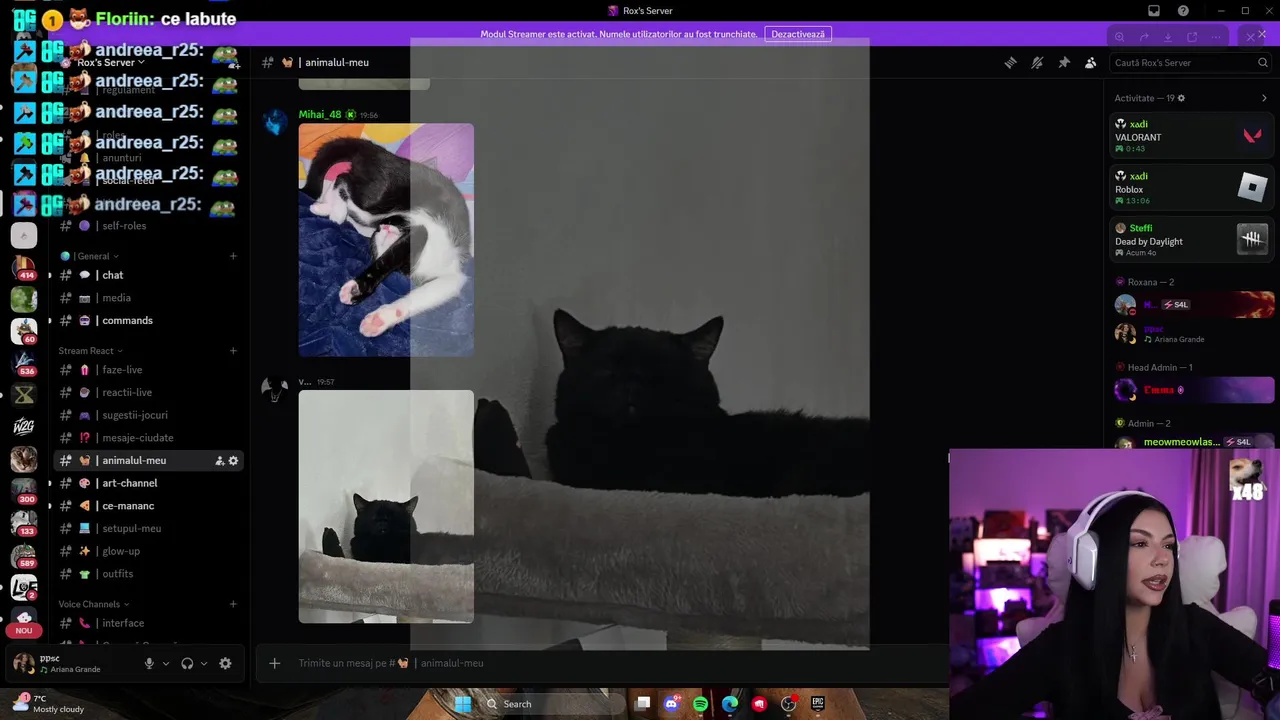The image size is (1280, 720).
Task: Click the server icon with 536 badge
Action: coord(24,363)
